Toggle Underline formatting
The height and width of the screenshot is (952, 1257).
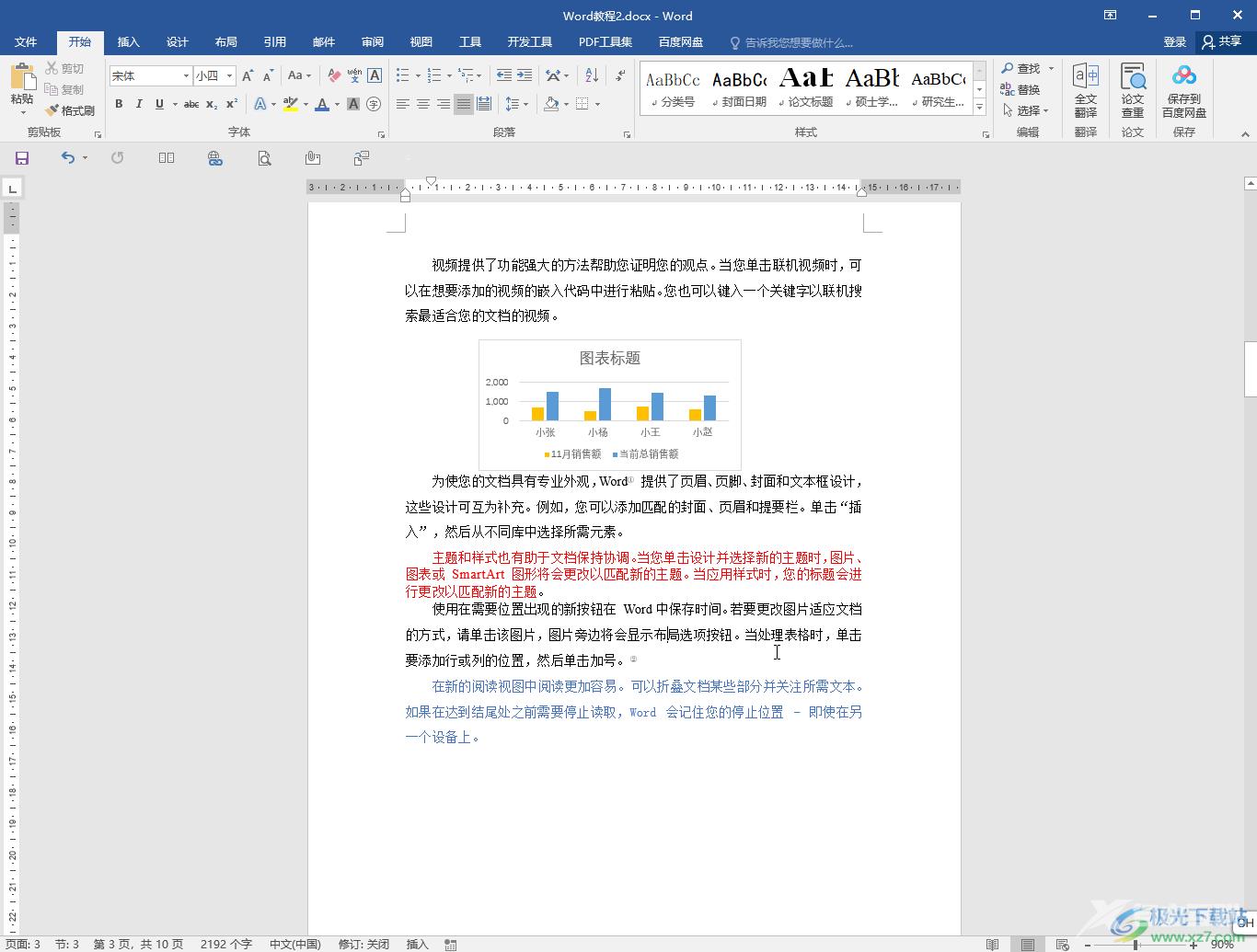point(159,104)
